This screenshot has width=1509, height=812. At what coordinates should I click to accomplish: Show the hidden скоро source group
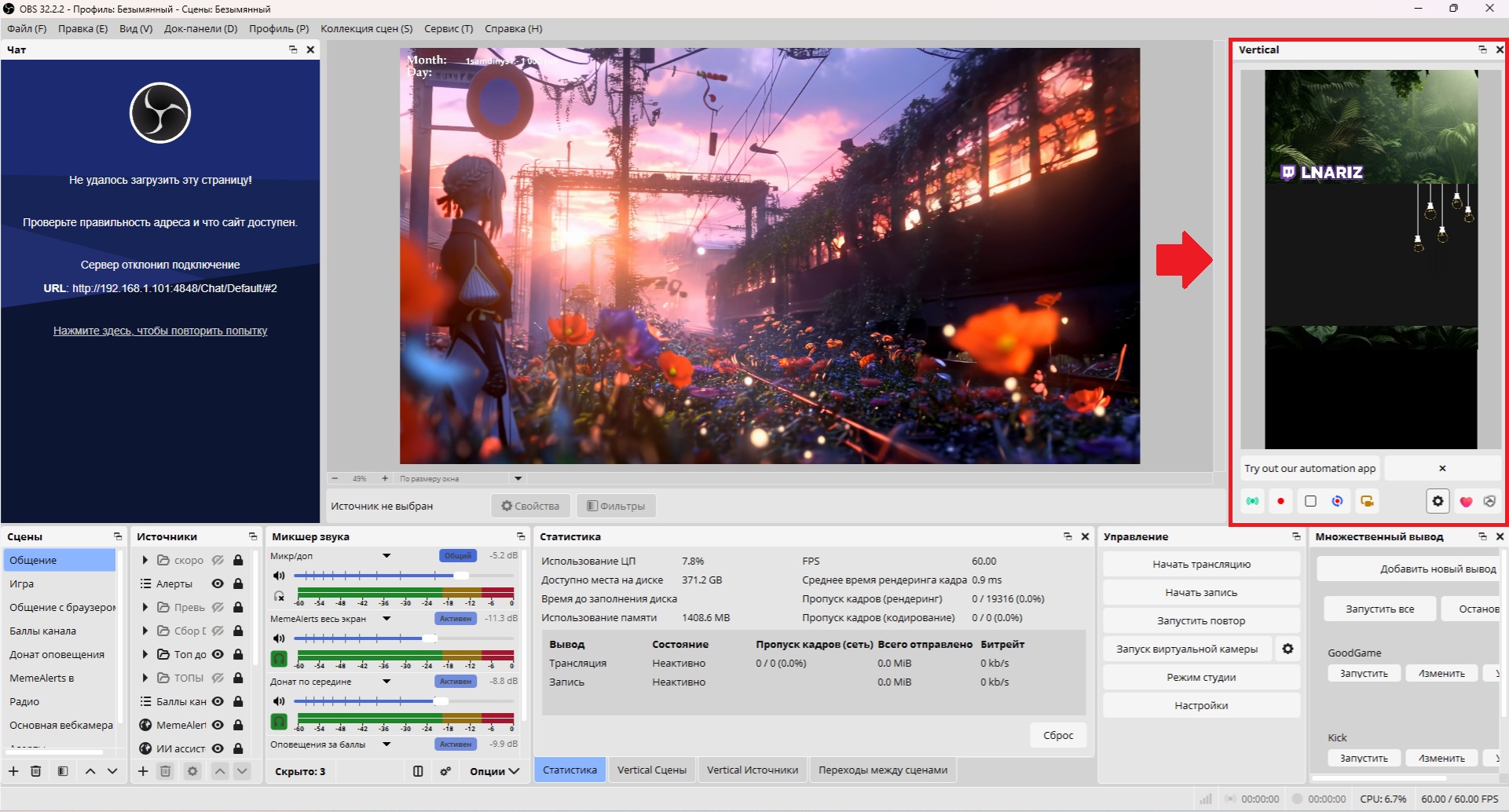point(218,560)
